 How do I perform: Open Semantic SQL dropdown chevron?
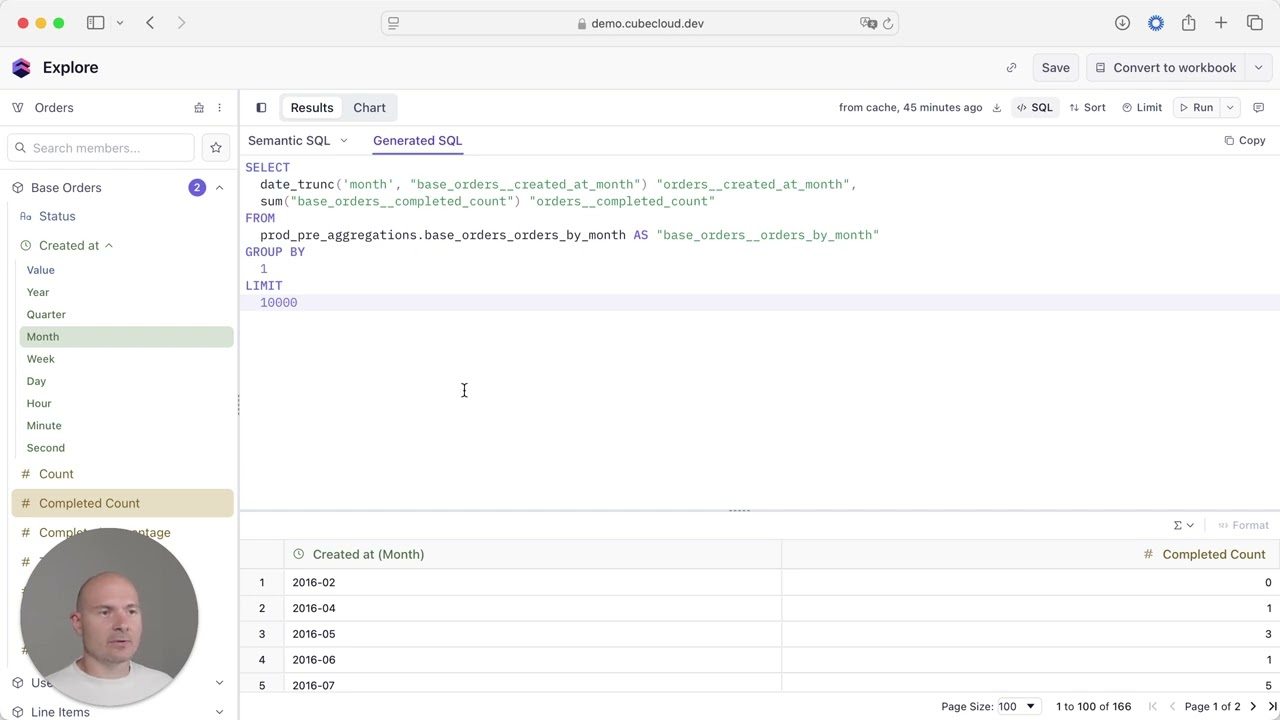point(344,141)
